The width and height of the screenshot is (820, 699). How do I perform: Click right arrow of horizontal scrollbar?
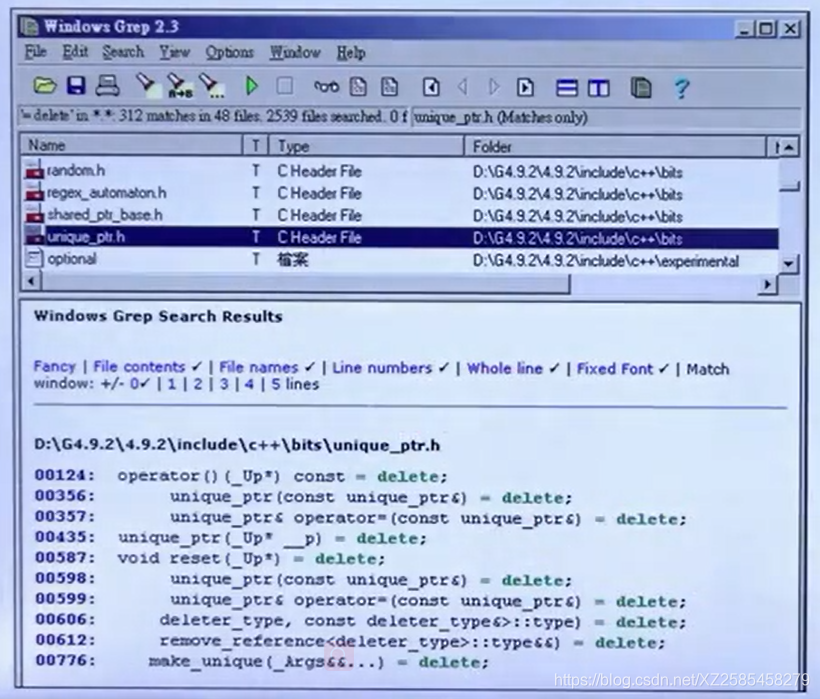click(767, 284)
